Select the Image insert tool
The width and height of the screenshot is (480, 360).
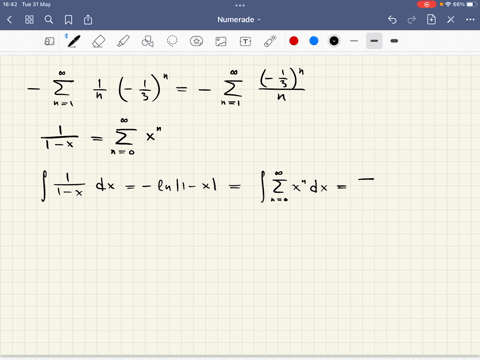coord(221,41)
